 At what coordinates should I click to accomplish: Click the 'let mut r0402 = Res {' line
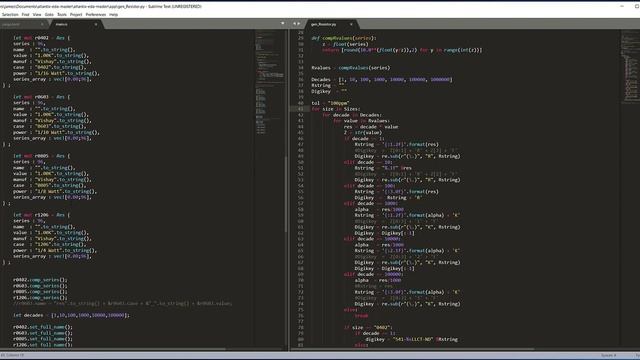coord(41,38)
